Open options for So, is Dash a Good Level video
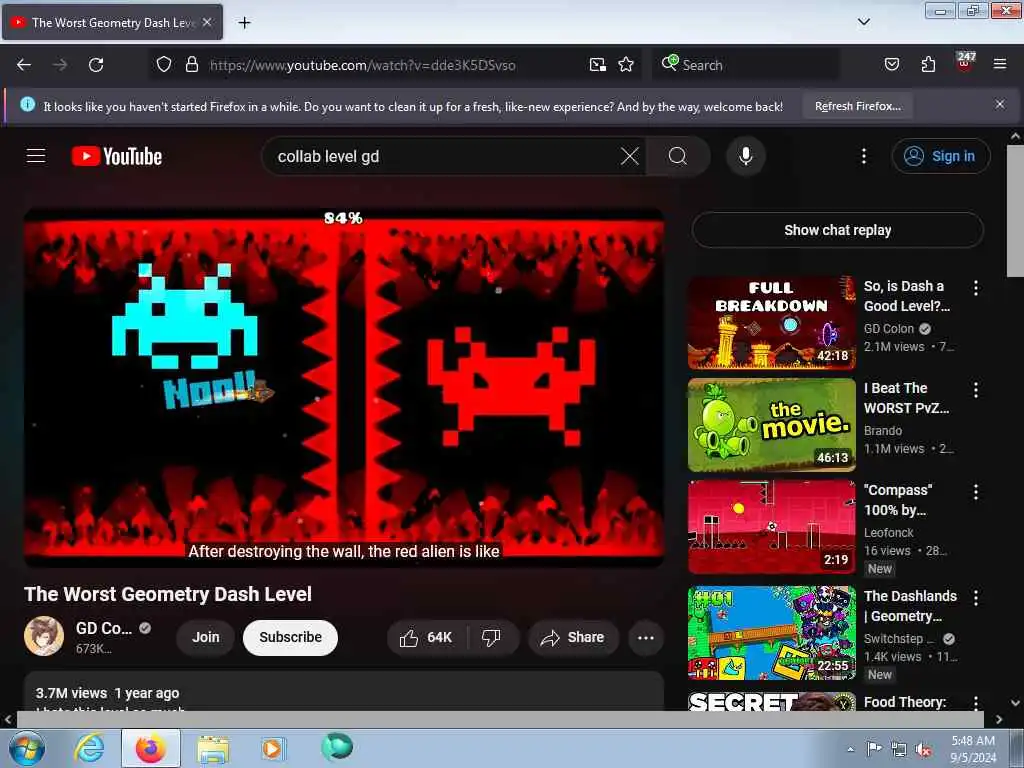Viewport: 1024px width, 768px height. click(976, 288)
